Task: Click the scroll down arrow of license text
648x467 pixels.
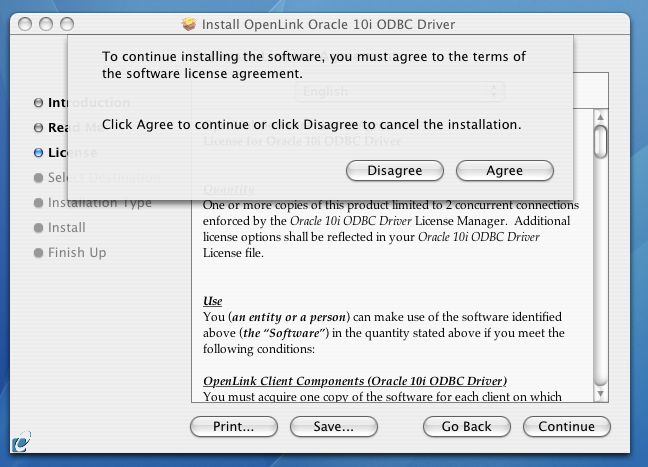Action: pos(600,394)
